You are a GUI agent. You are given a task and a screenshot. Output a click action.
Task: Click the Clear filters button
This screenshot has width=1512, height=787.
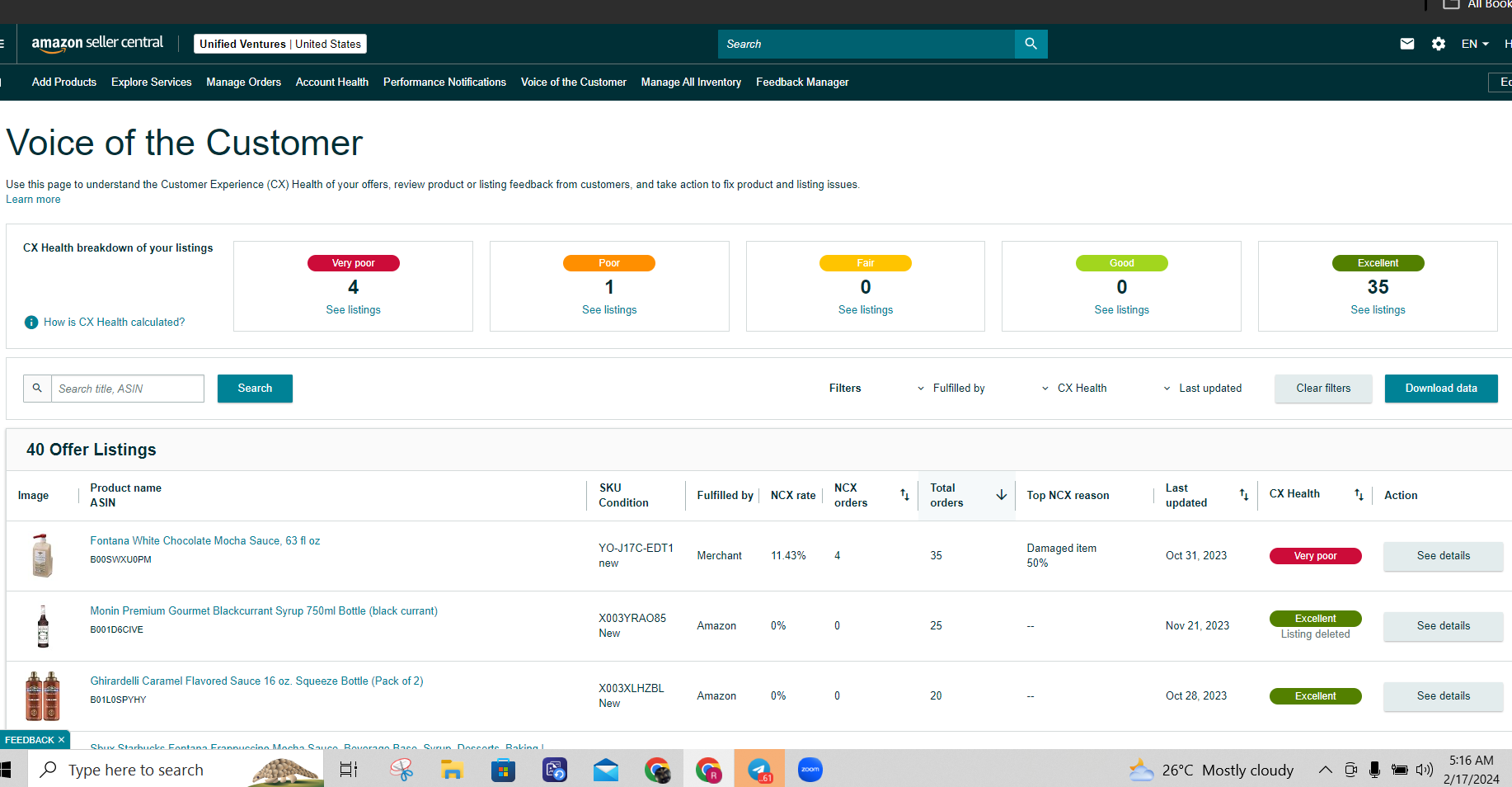[x=1323, y=389]
